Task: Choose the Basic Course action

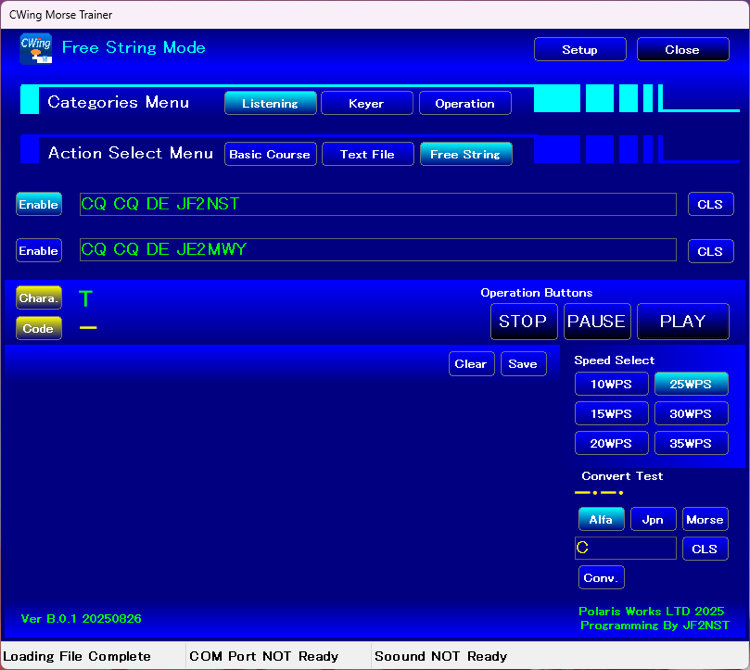Action: tap(270, 154)
